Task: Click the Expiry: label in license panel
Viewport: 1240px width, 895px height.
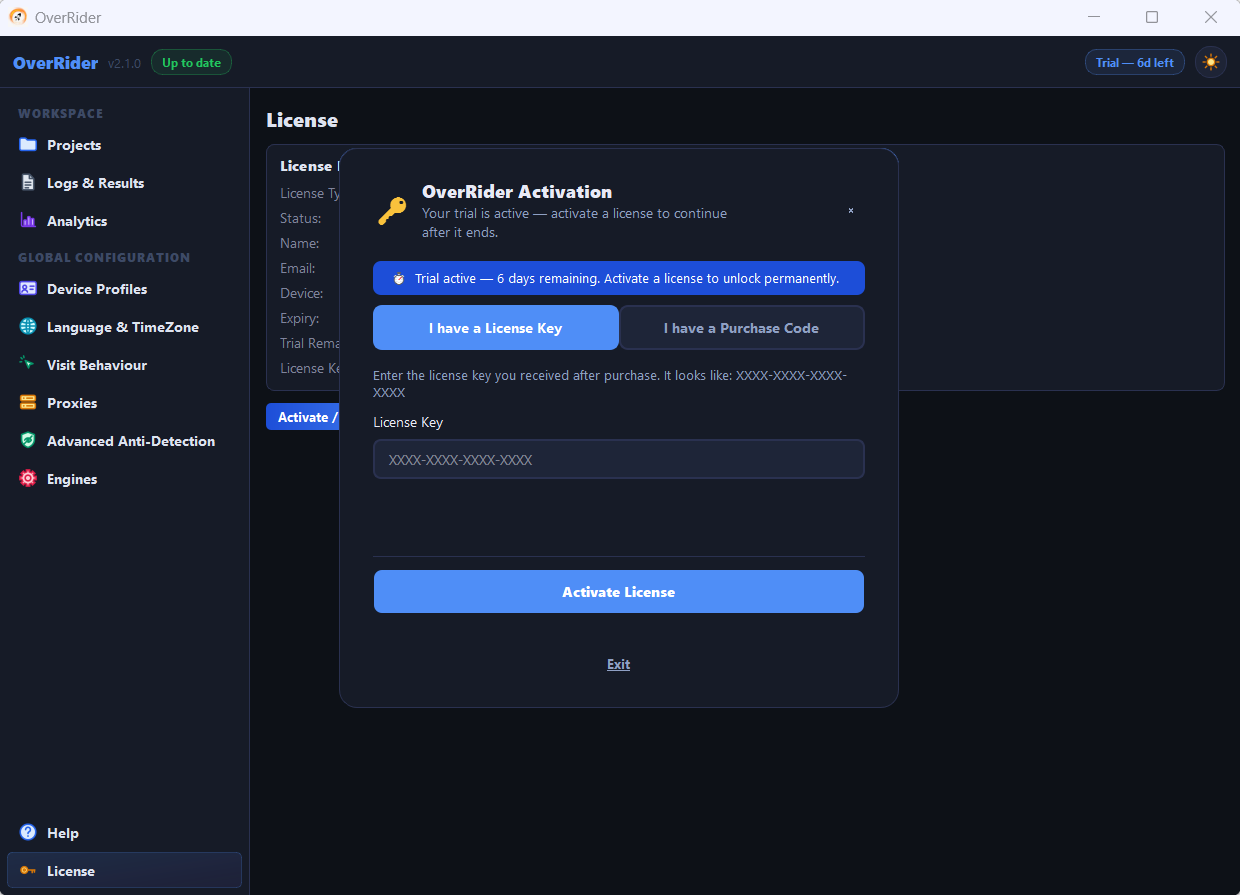Action: (300, 318)
